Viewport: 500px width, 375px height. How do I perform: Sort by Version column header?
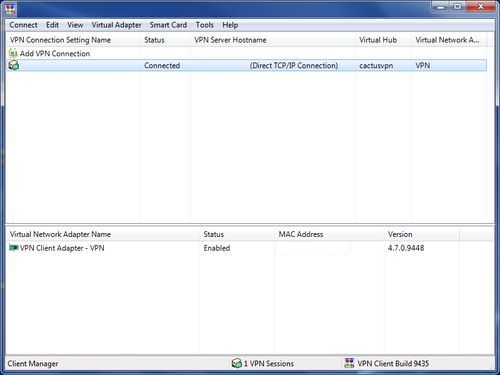click(x=422, y=234)
